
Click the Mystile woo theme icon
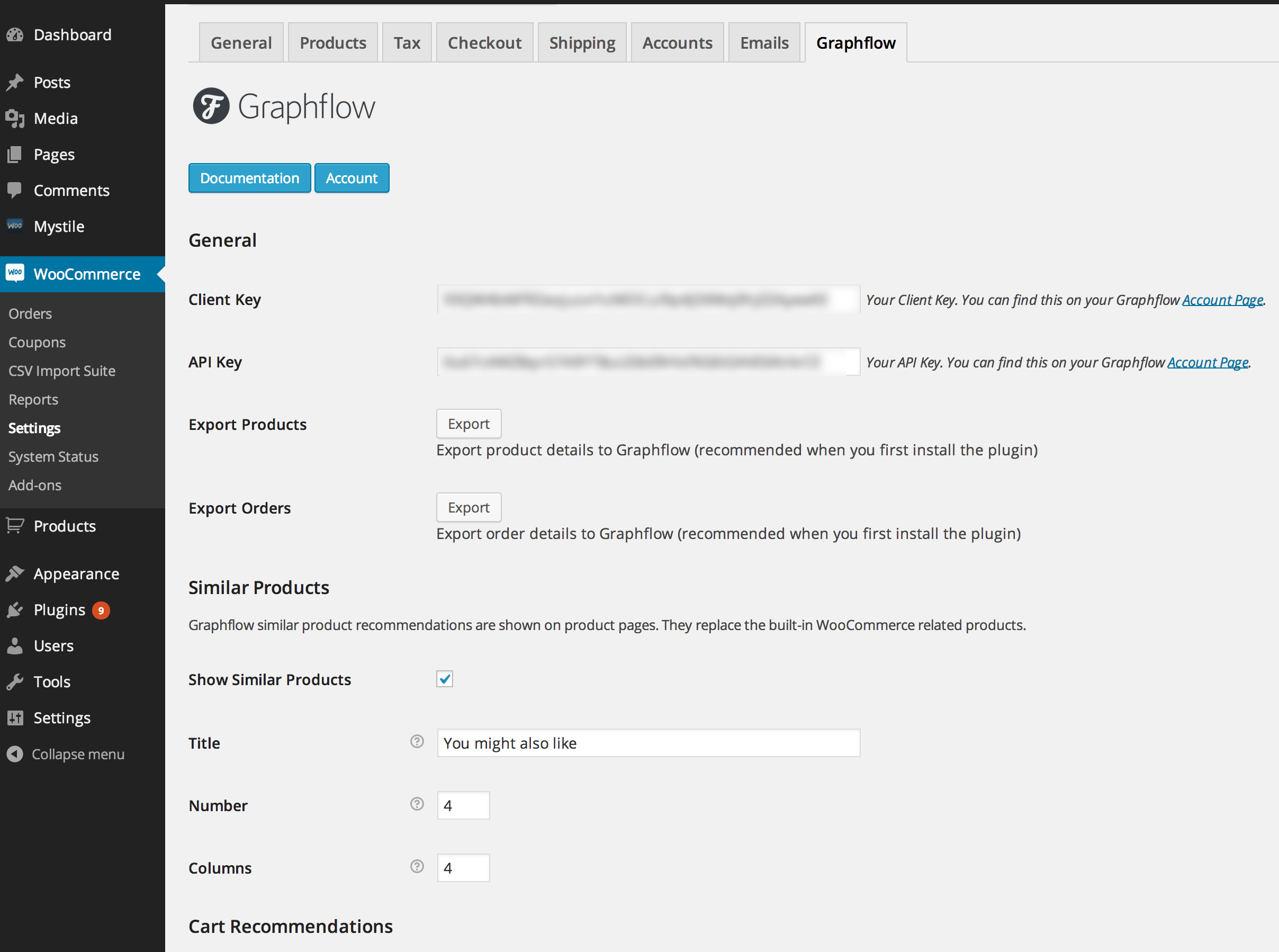pos(15,226)
